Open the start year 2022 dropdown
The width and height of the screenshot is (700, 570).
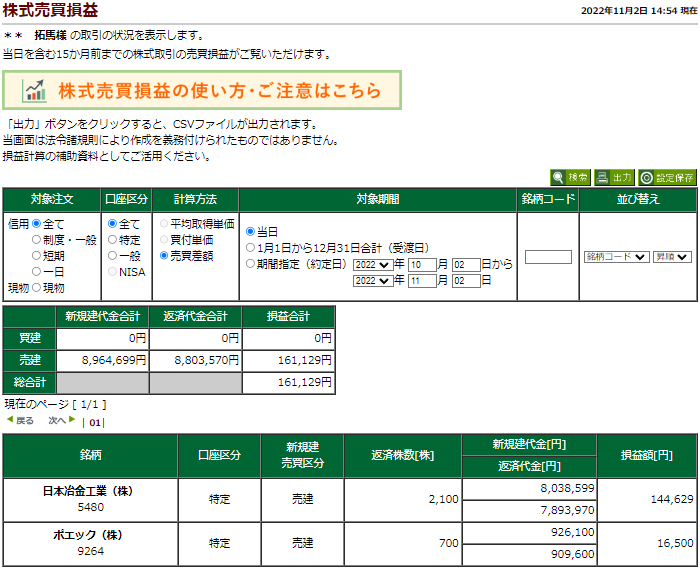coord(373,265)
